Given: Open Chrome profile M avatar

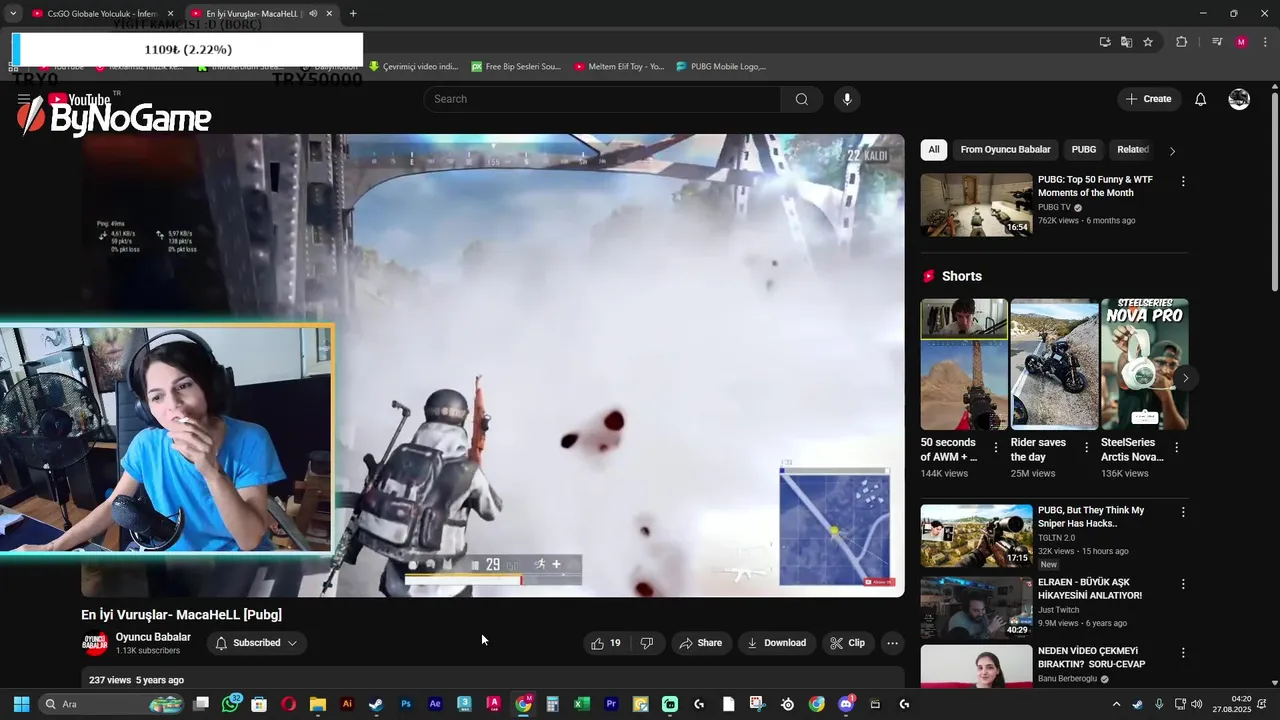Looking at the screenshot, I should 1241,42.
